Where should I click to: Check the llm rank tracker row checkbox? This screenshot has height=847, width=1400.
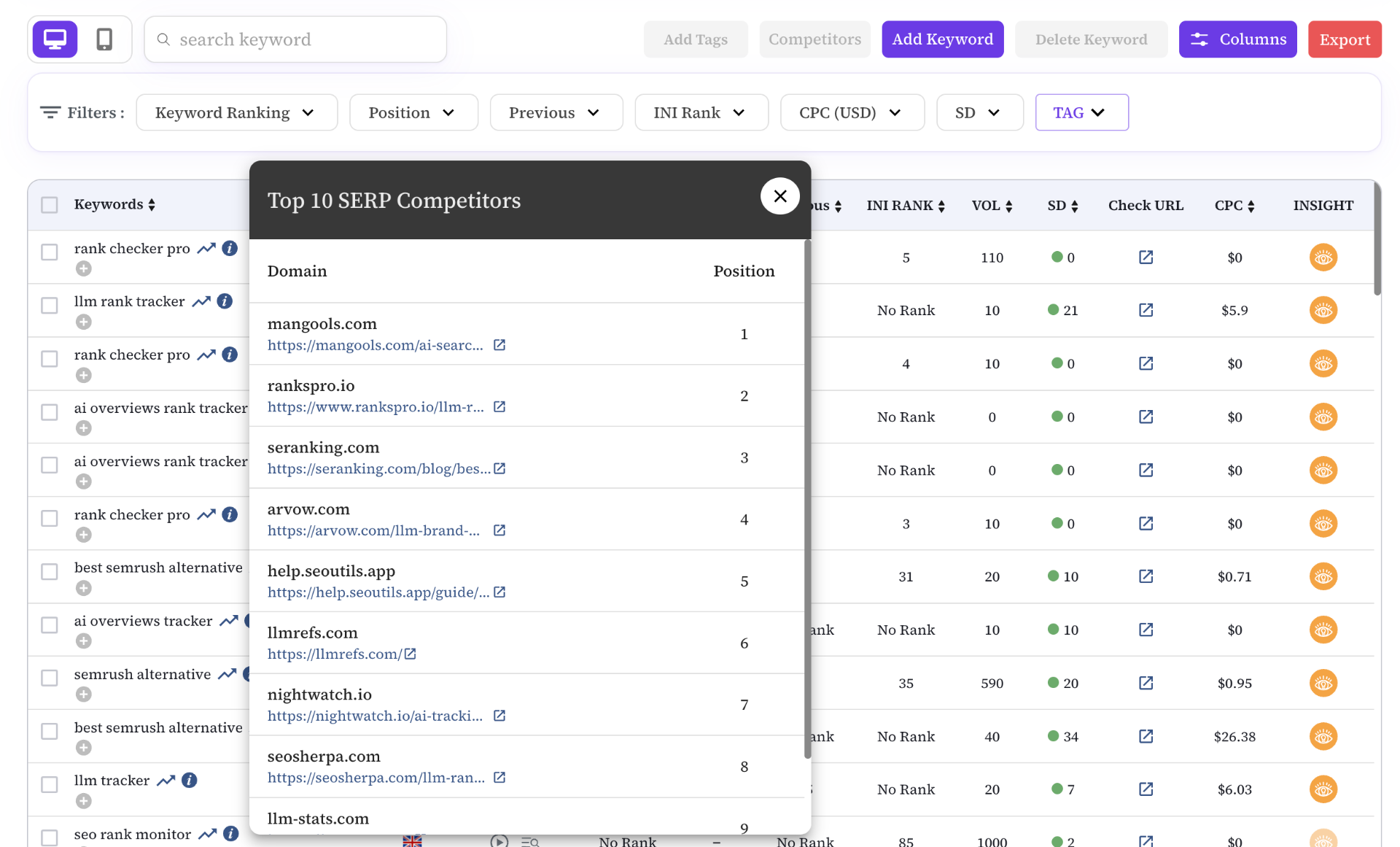(50, 306)
